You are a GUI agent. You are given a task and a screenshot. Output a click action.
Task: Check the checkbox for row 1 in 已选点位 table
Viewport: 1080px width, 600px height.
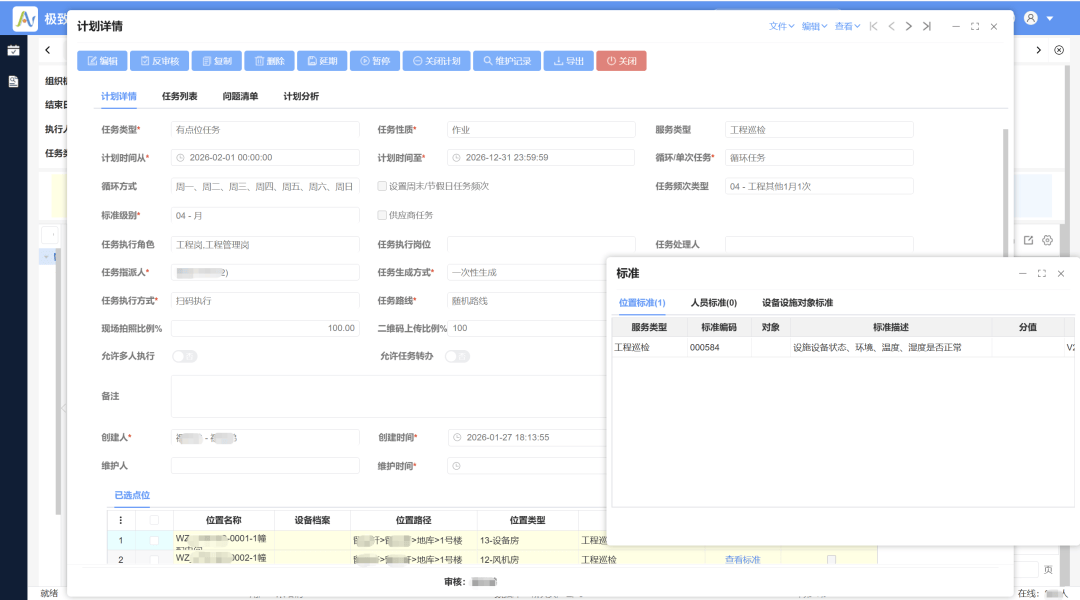pyautogui.click(x=154, y=540)
